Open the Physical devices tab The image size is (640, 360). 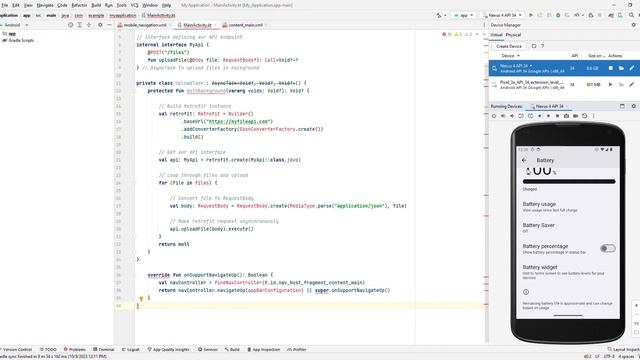coord(513,35)
